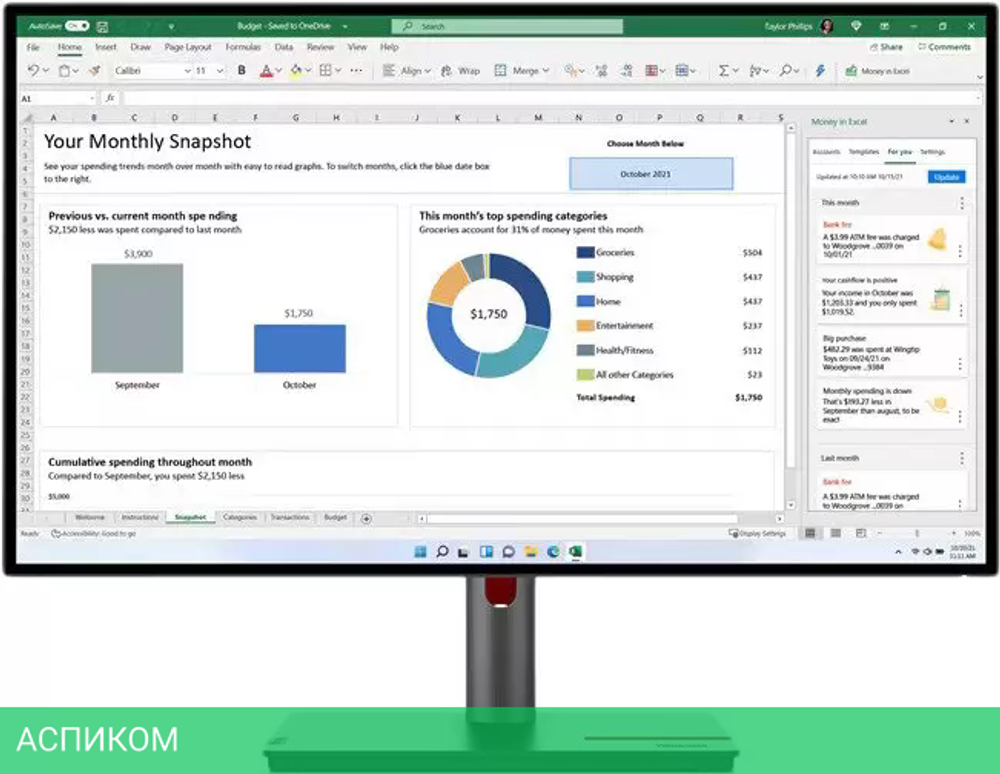Click the Page Layout view icon
Screen dimensions: 1000x774
point(835,534)
